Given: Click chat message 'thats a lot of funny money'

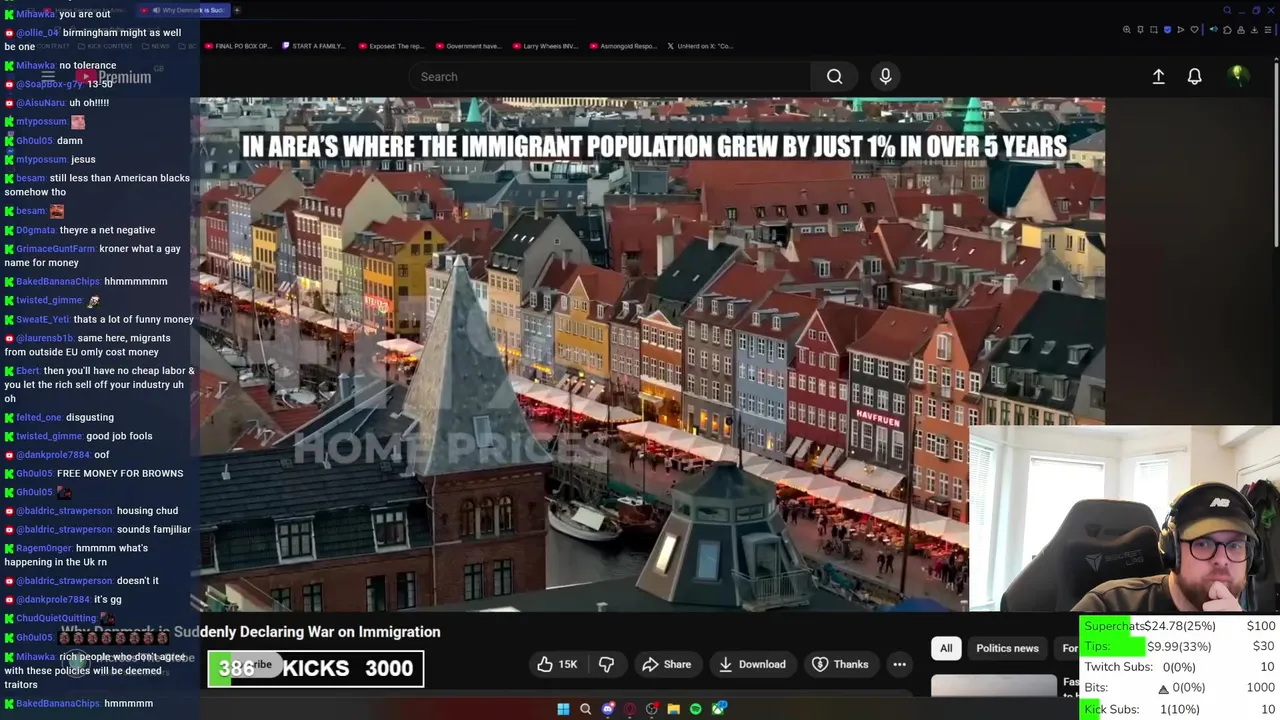Looking at the screenshot, I should (133, 319).
